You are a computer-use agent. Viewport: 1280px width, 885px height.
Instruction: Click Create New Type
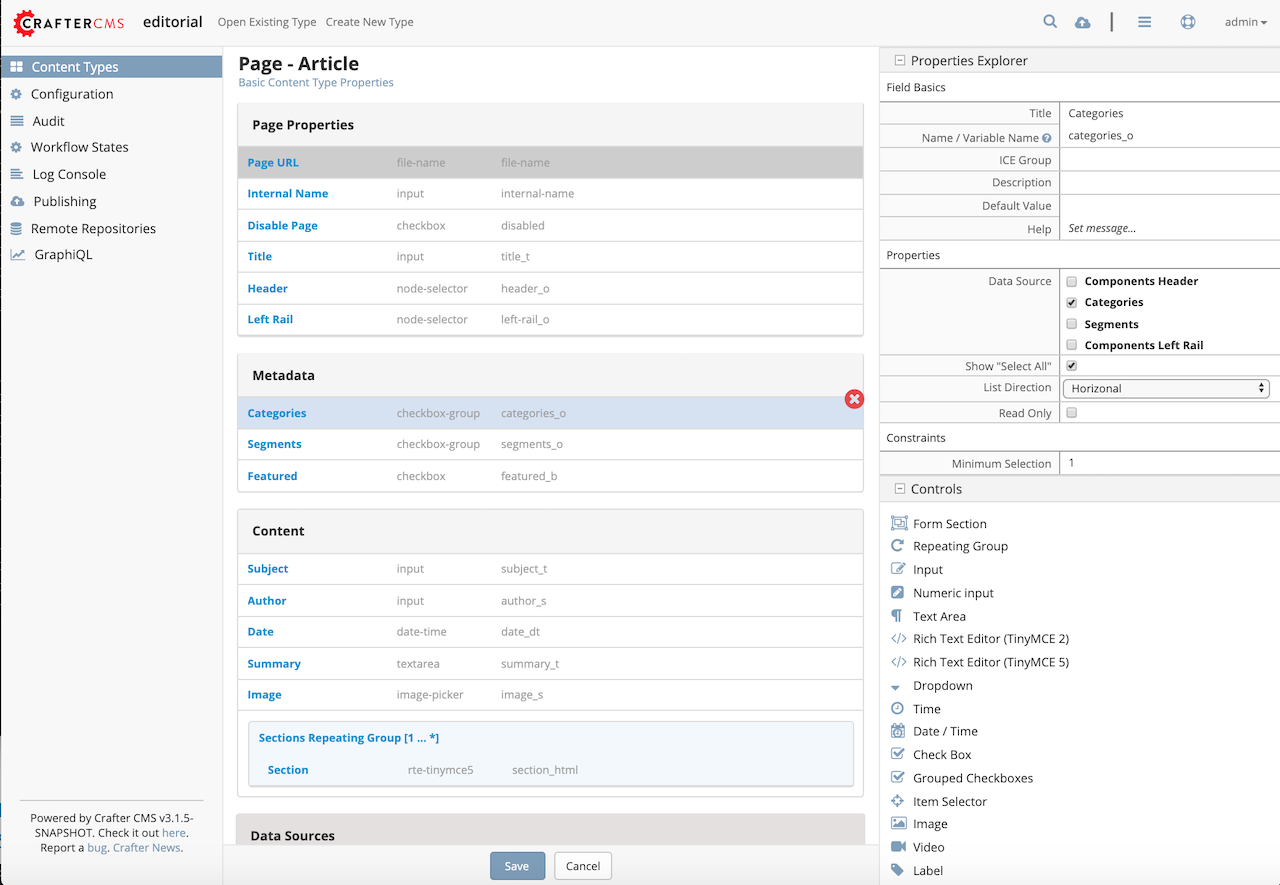370,22
